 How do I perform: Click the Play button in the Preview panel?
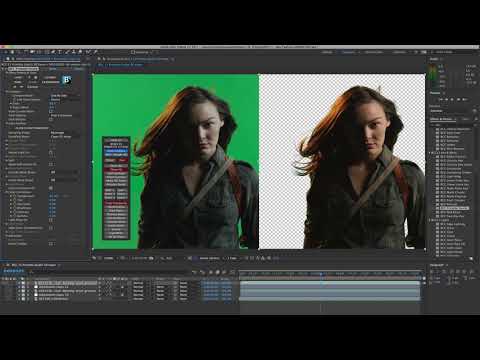452,99
